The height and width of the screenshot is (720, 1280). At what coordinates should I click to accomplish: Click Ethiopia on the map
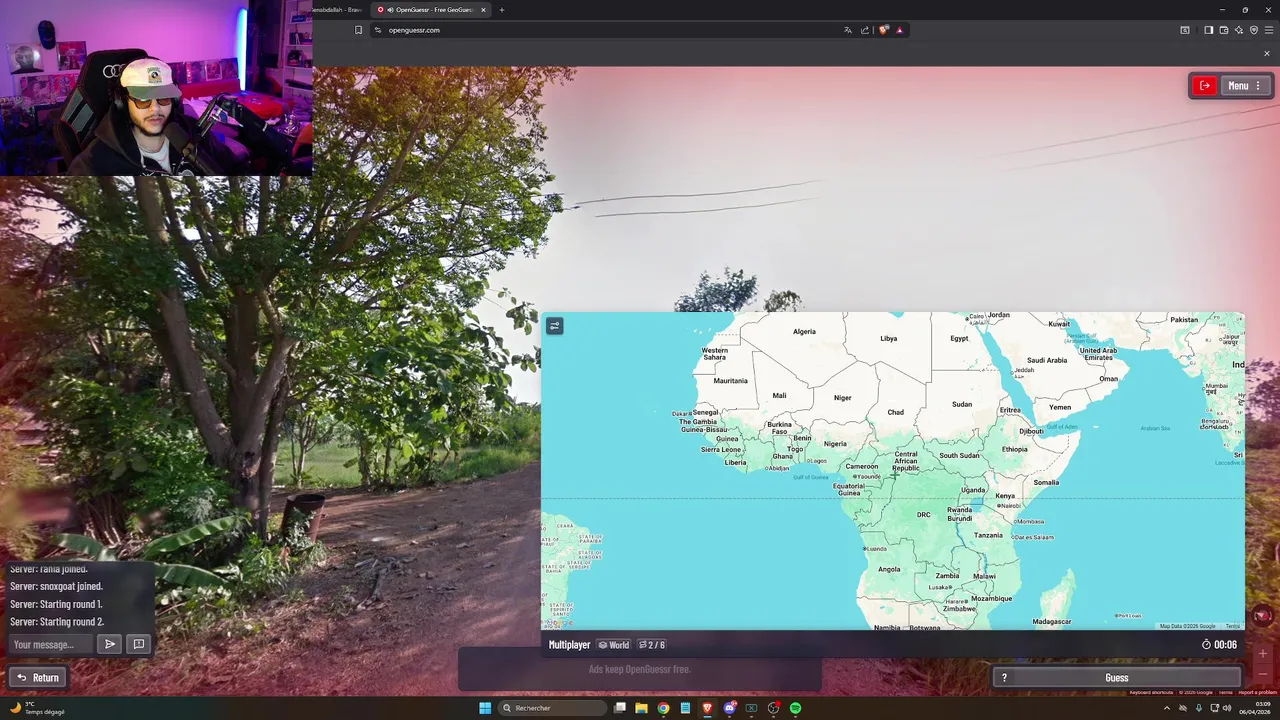pos(1014,450)
